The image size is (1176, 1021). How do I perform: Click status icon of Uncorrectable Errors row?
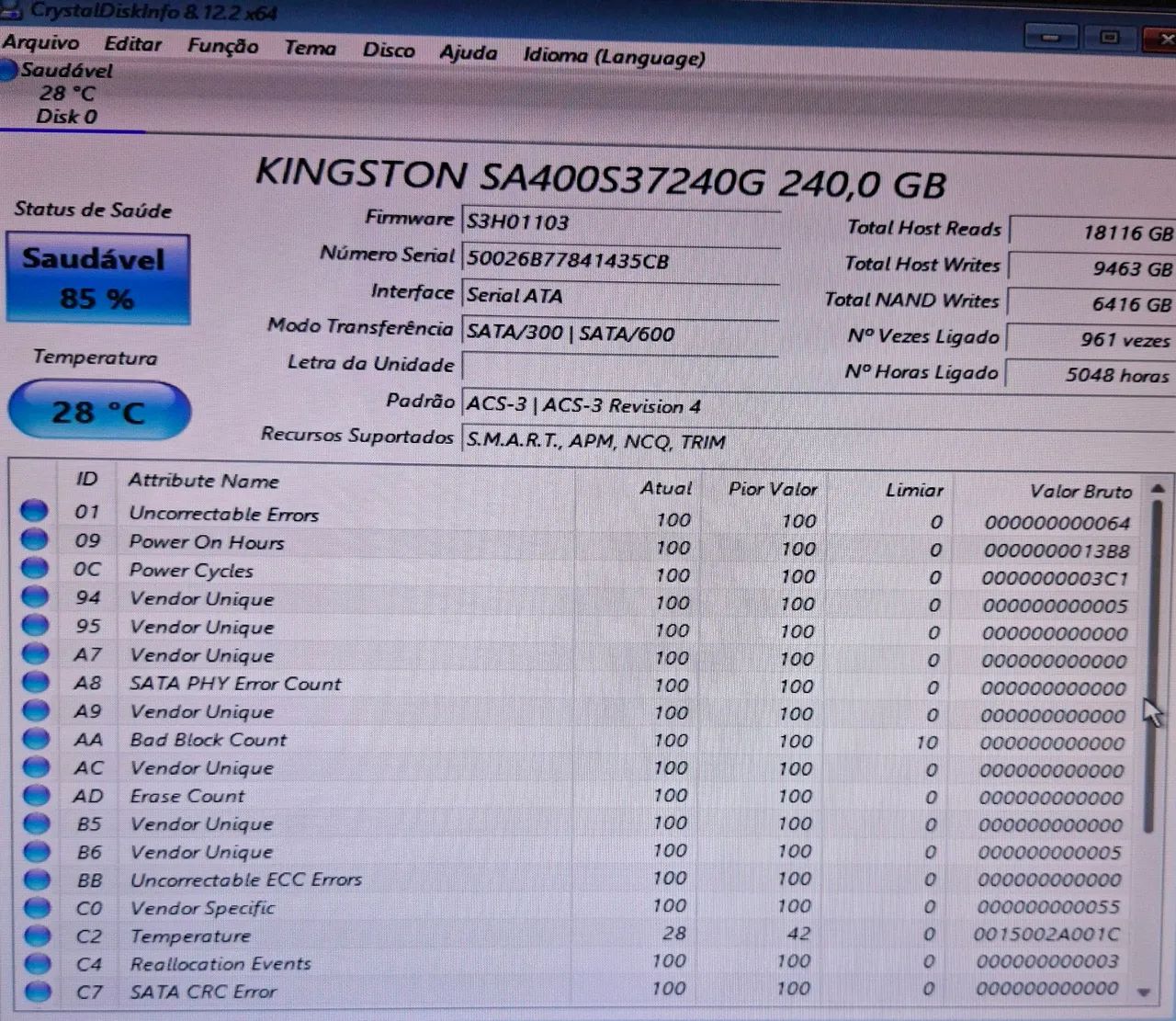pyautogui.click(x=34, y=510)
